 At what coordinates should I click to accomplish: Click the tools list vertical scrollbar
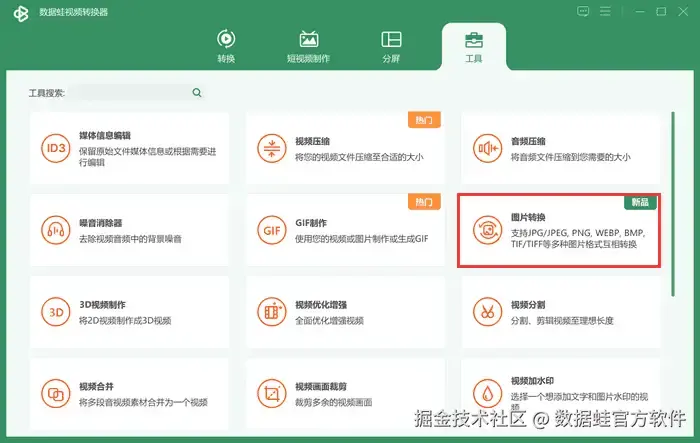[x=673, y=204]
